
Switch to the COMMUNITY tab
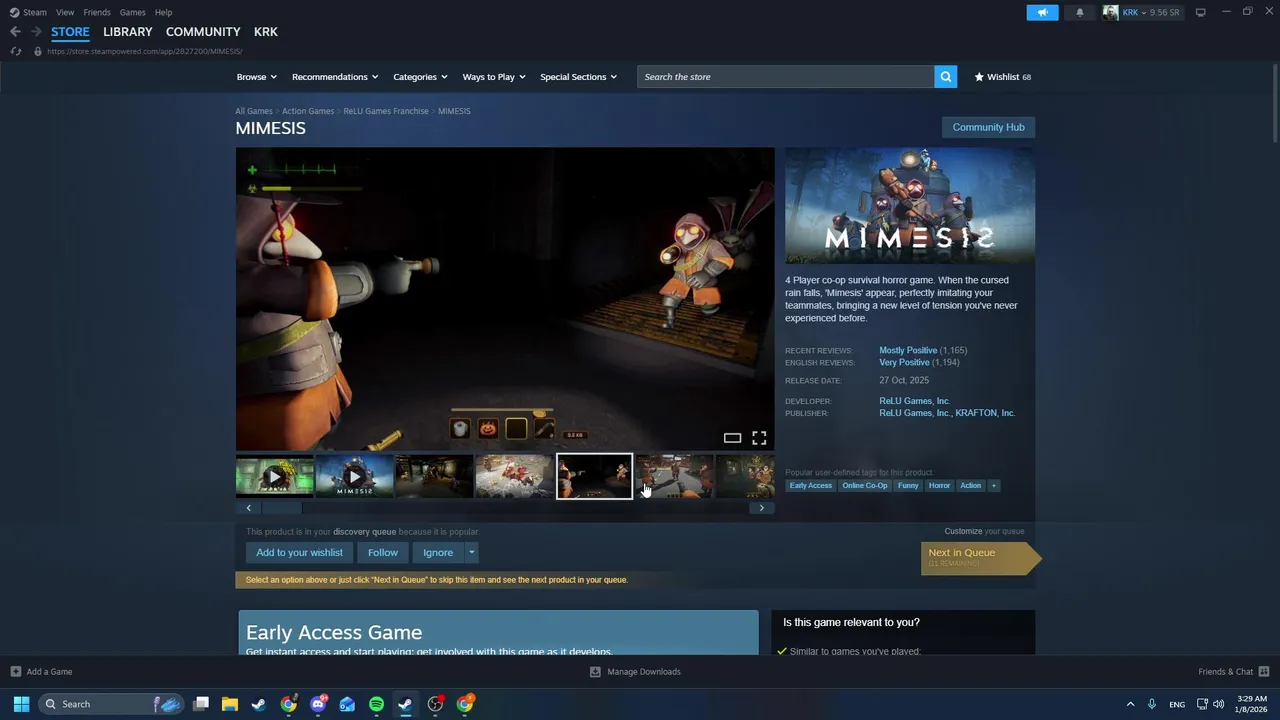click(x=203, y=32)
